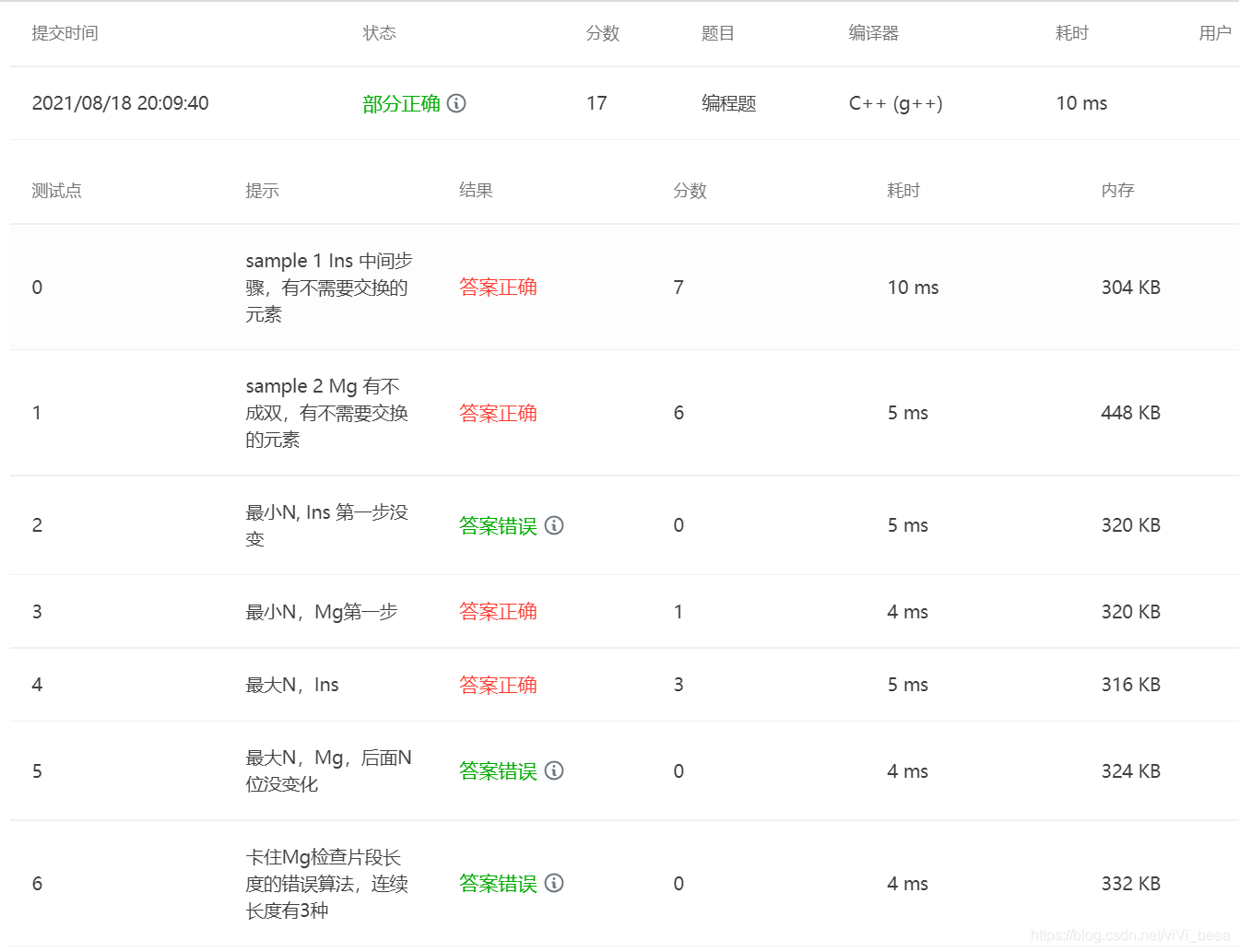The width and height of the screenshot is (1239, 952).
Task: Click hint 'sample 1 Ins 中间步骤' text
Action: pos(329,288)
